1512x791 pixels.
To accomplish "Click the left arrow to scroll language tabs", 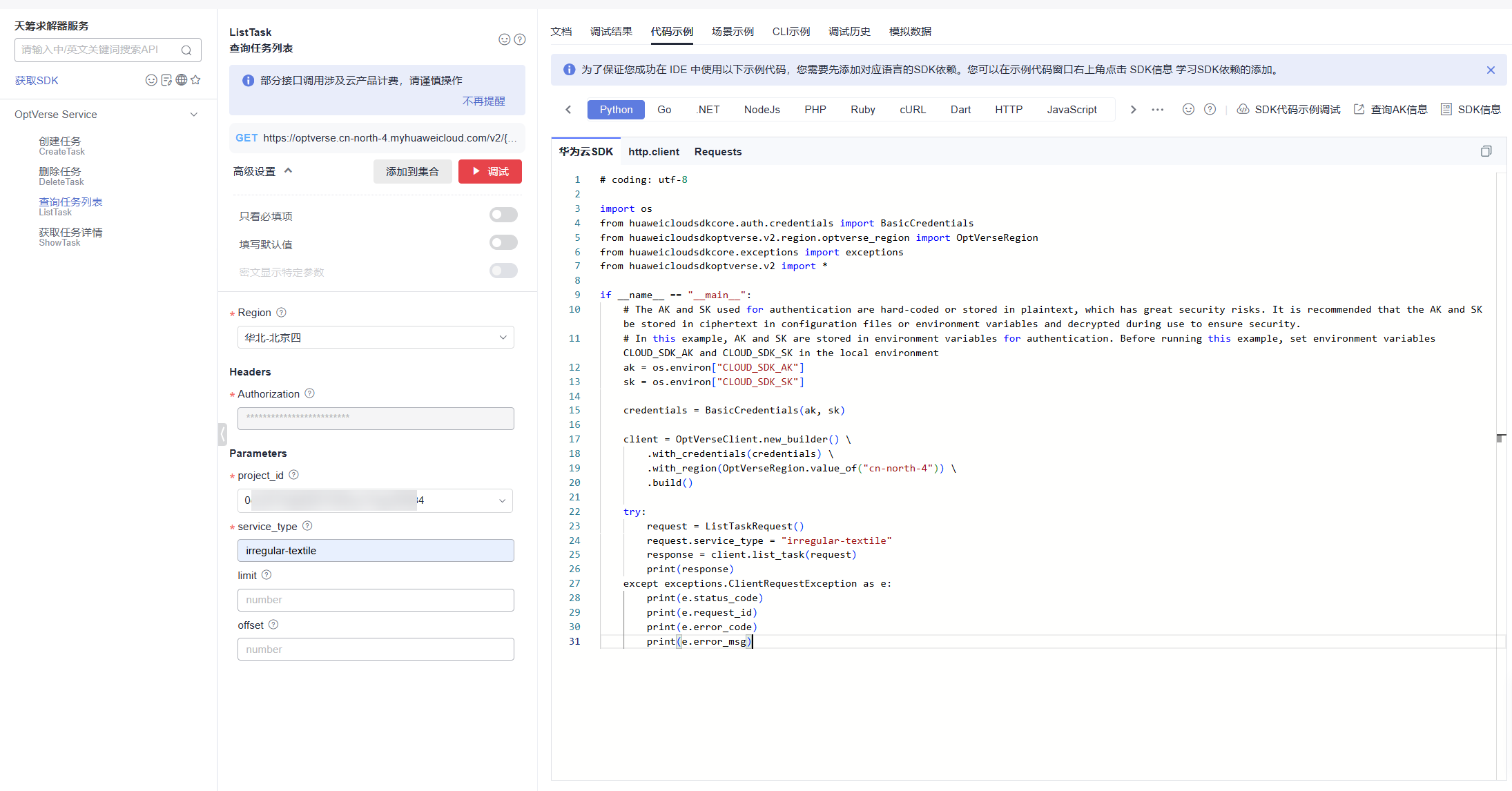I will (x=568, y=110).
